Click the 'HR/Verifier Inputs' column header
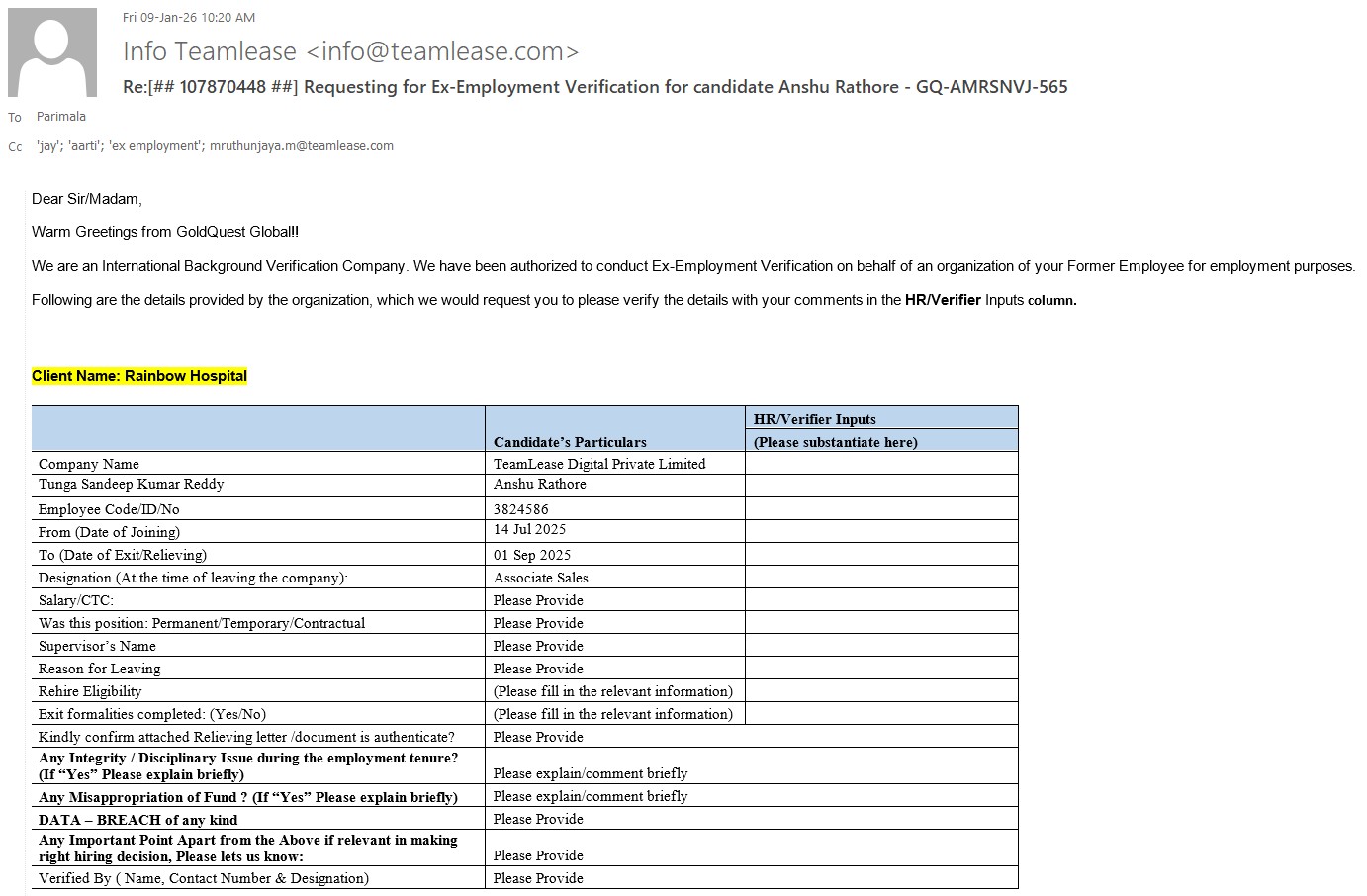 pos(815,419)
